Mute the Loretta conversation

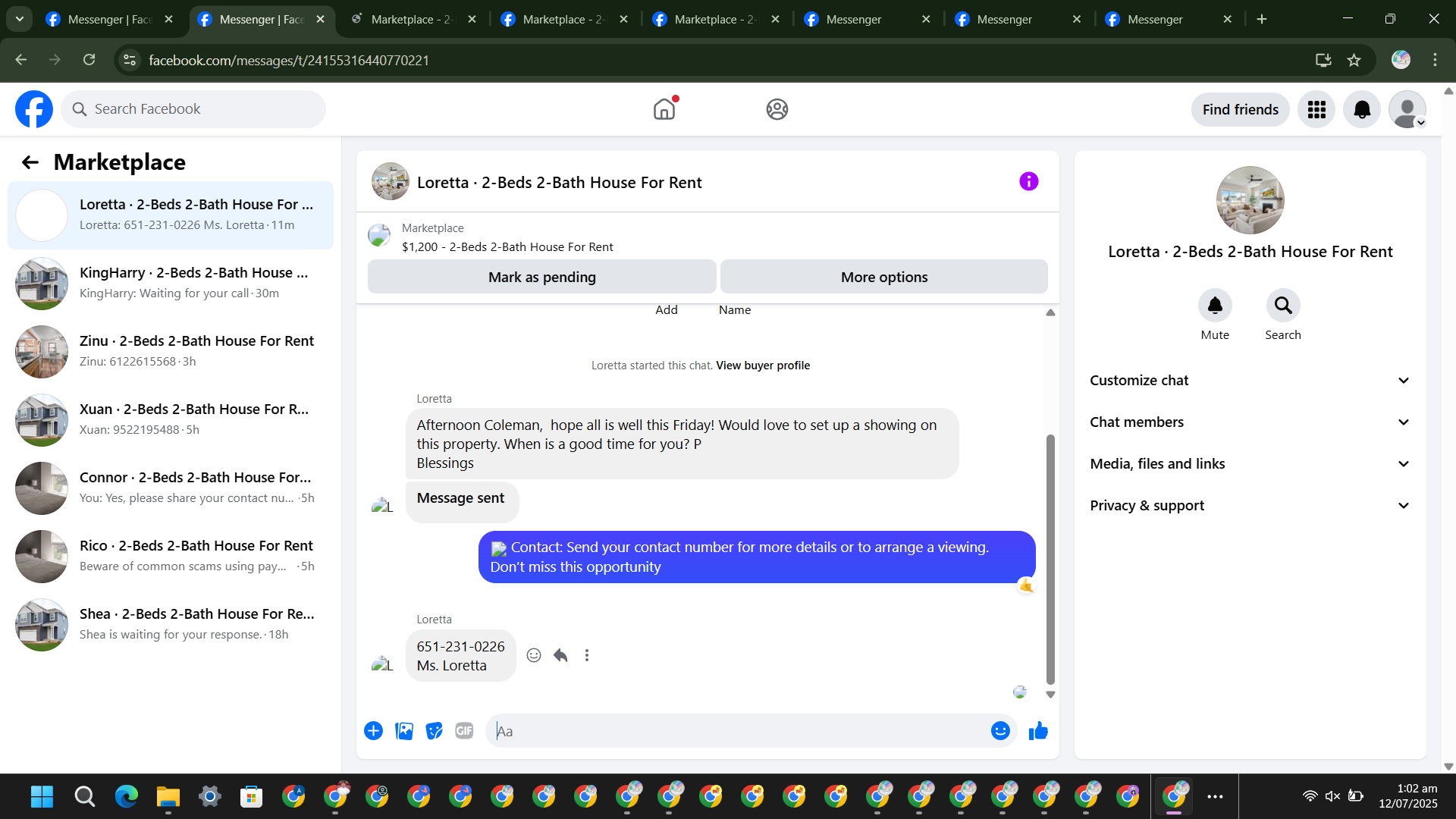tap(1215, 306)
